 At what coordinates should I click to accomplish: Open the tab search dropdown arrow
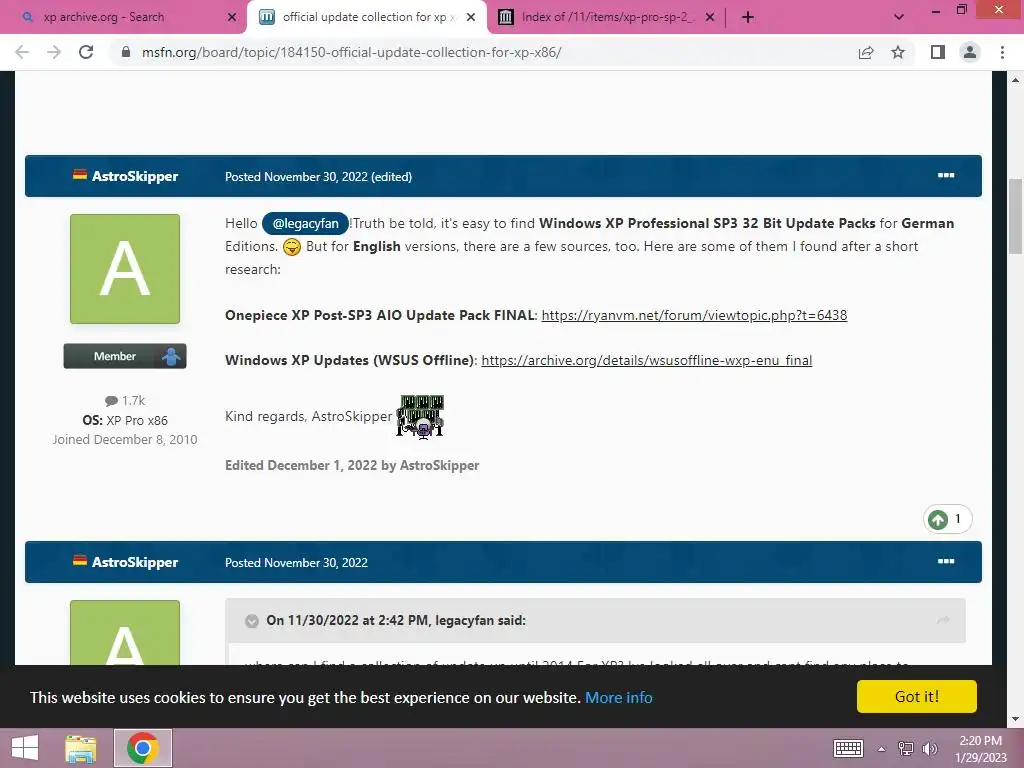pyautogui.click(x=899, y=17)
